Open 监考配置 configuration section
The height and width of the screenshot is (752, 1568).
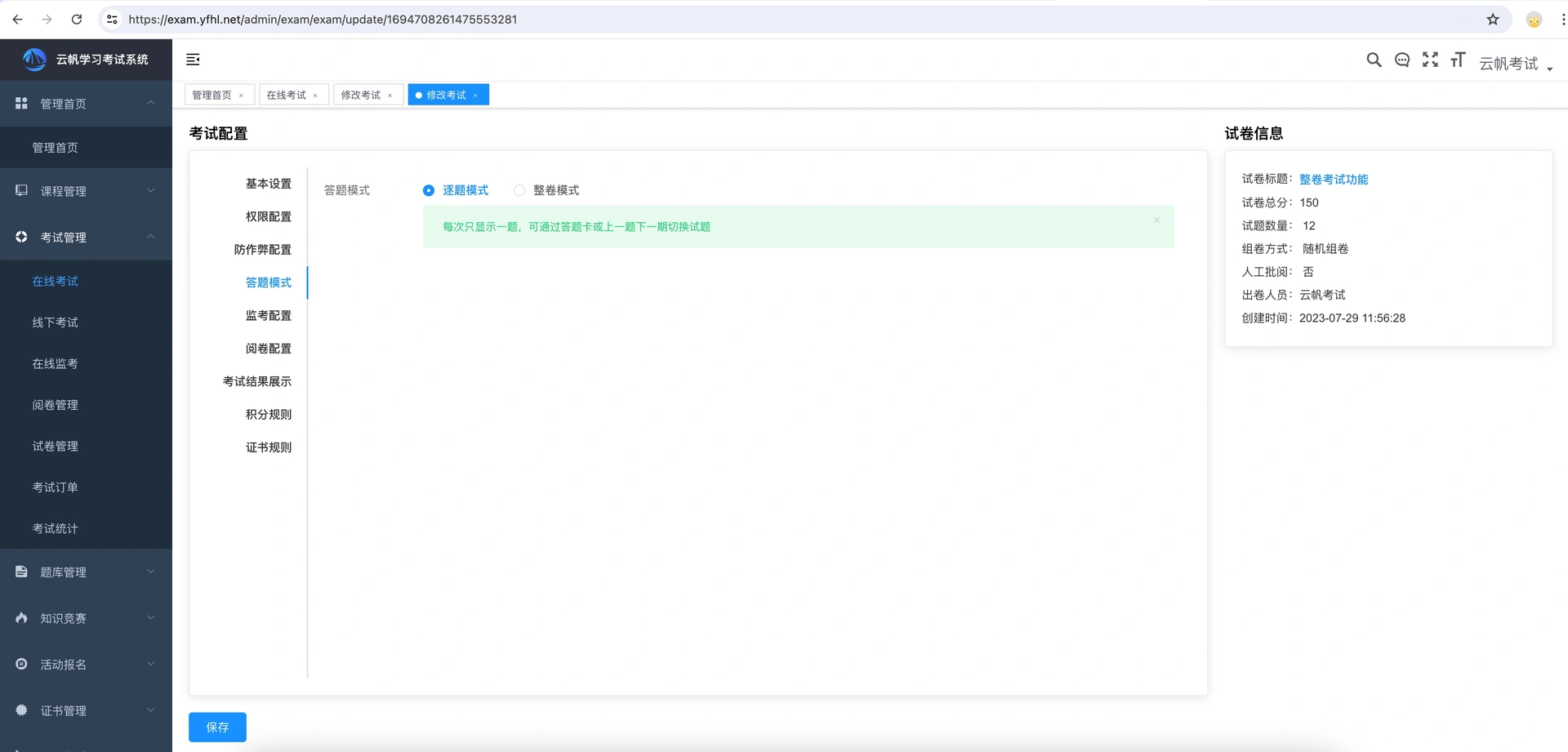[x=269, y=315]
